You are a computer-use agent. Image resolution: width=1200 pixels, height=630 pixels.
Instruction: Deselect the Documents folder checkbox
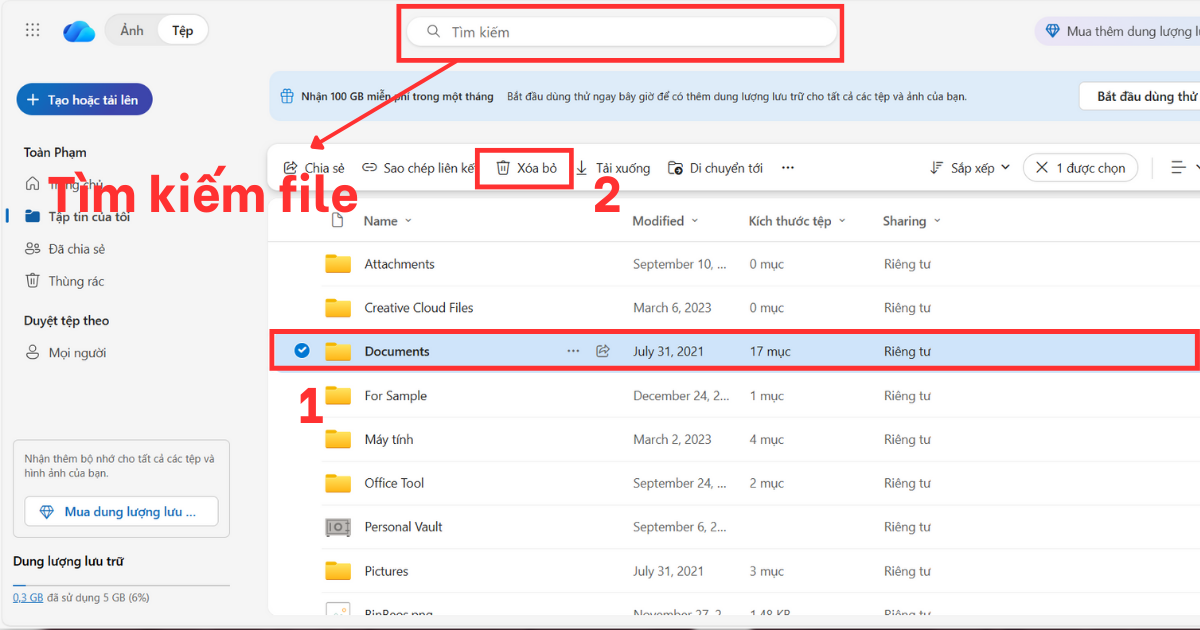[x=301, y=351]
